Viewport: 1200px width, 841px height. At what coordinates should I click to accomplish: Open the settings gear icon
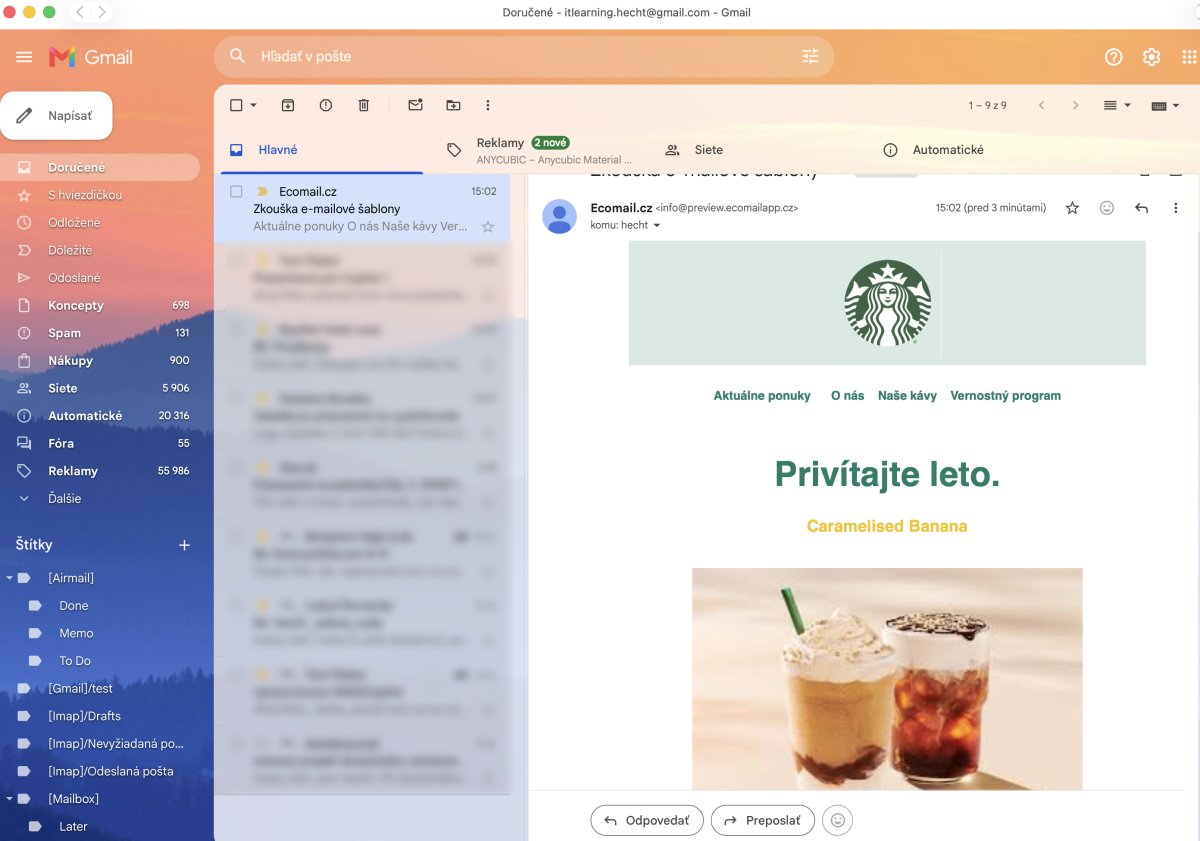[x=1151, y=57]
